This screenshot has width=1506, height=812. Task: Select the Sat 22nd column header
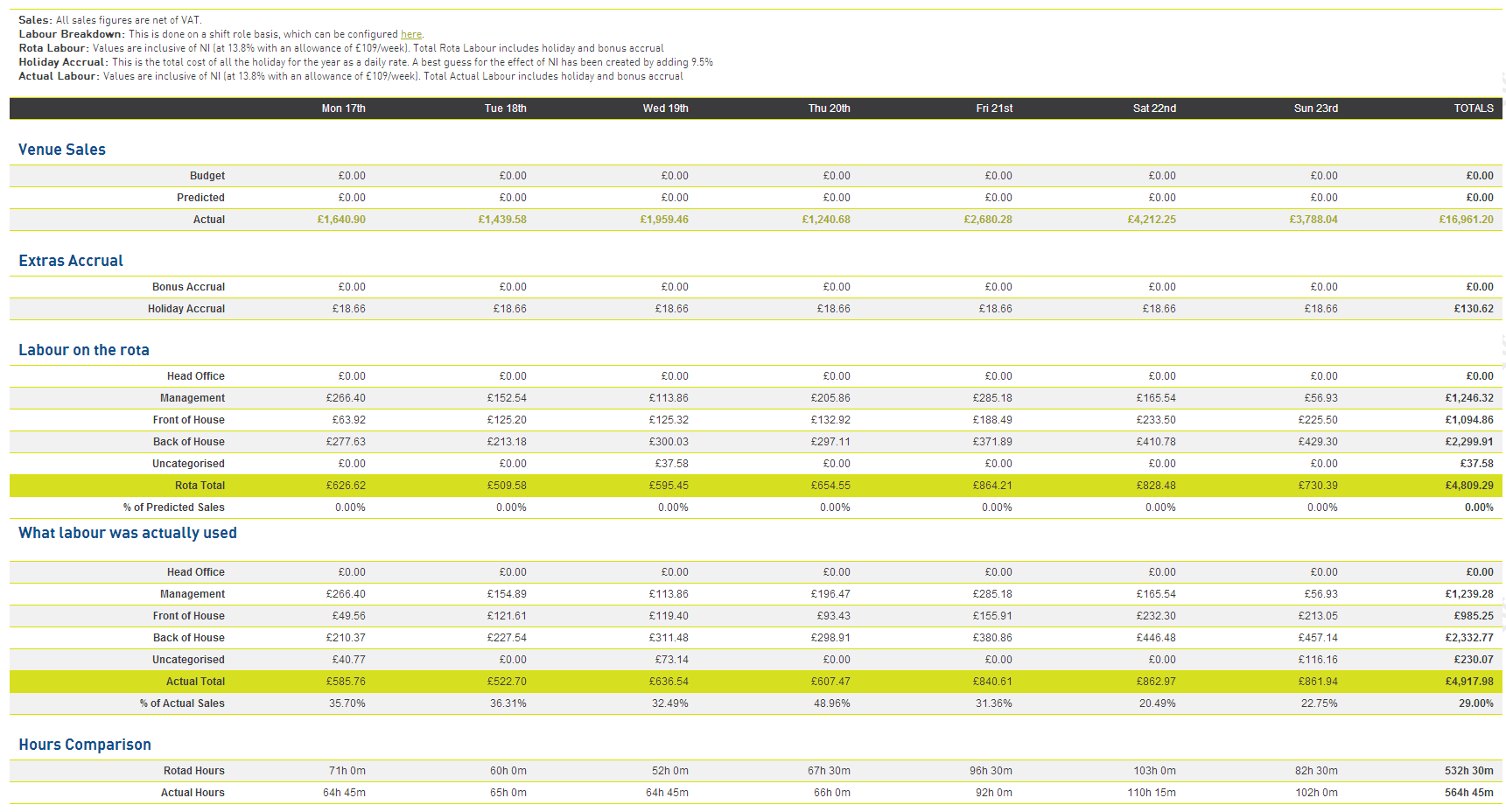1154,108
